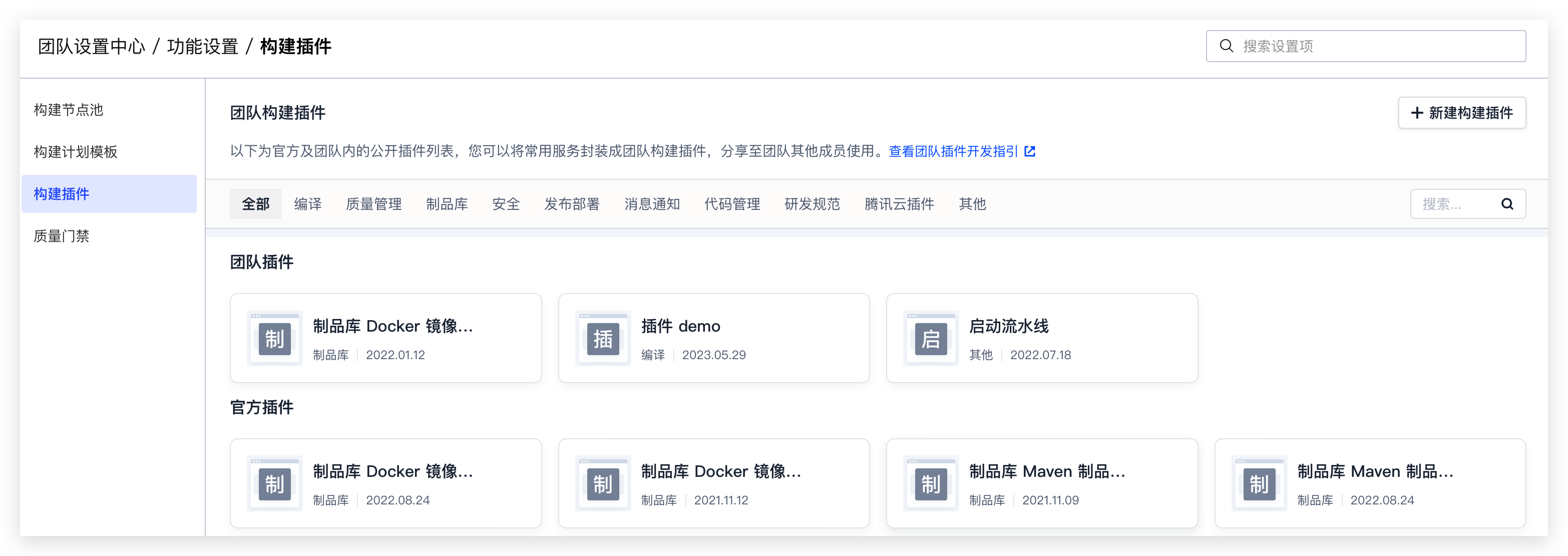Switch to the 制品库 tab
This screenshot has width=1568, height=556.
coord(447,204)
